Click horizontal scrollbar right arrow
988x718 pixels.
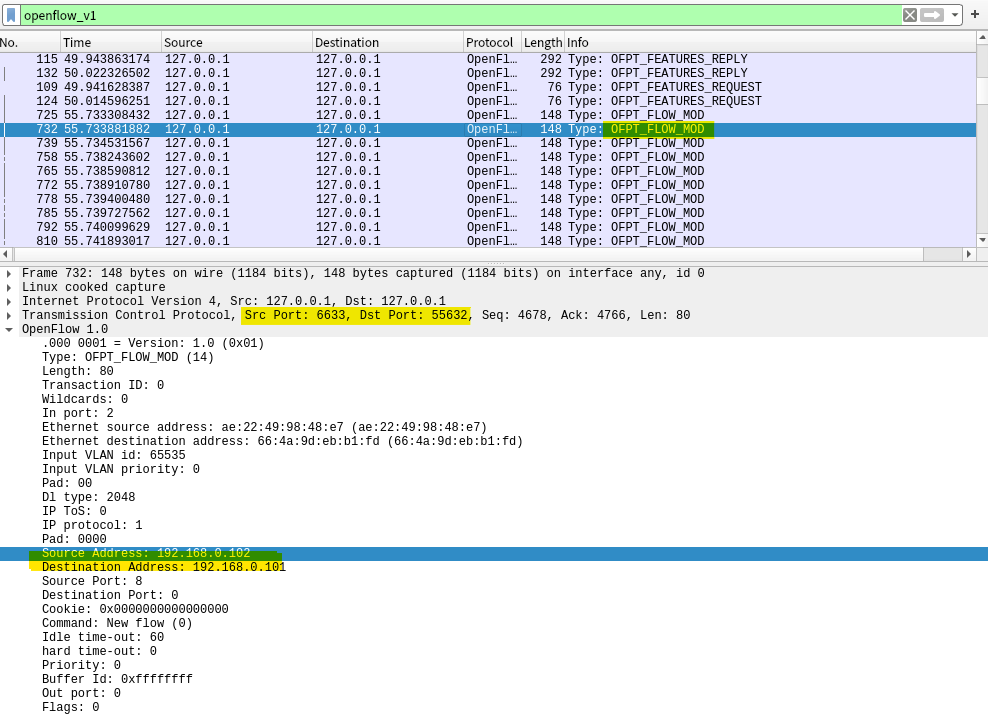point(969,254)
